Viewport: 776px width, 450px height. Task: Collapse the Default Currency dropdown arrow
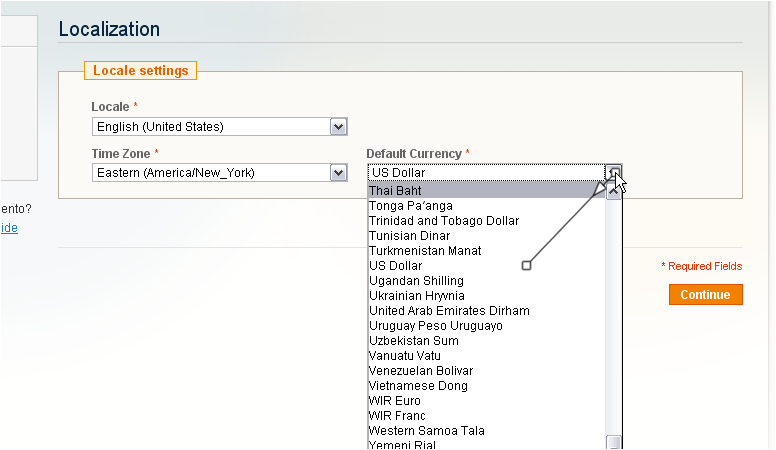point(614,173)
